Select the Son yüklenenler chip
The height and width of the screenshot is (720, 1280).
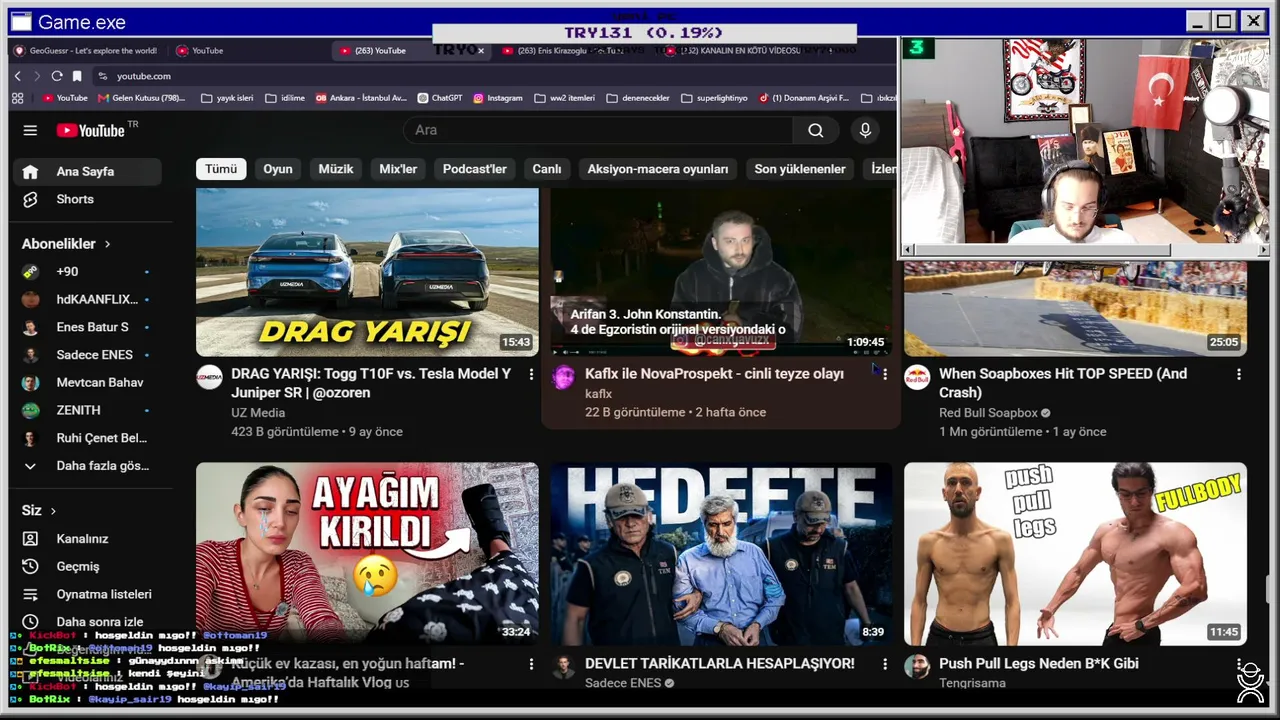[x=800, y=169]
